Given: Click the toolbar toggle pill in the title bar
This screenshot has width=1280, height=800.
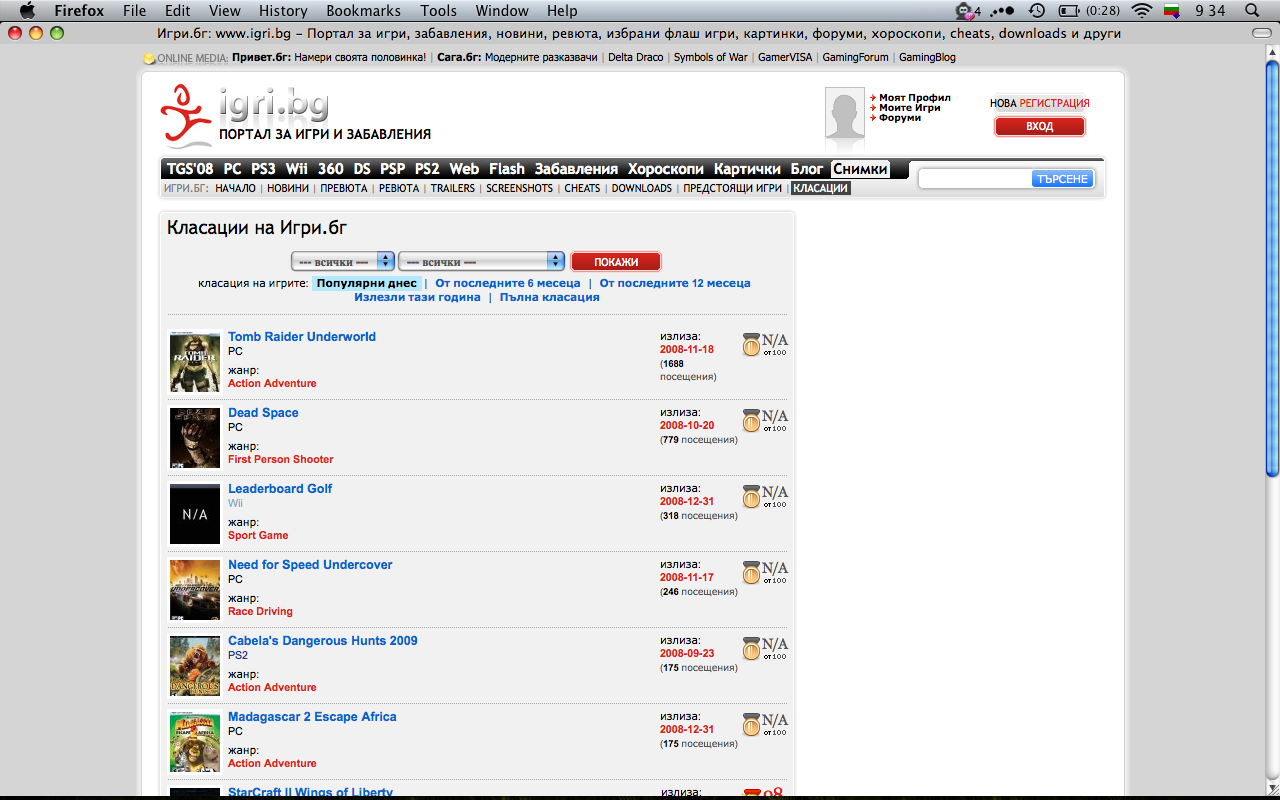Looking at the screenshot, I should click(1262, 33).
